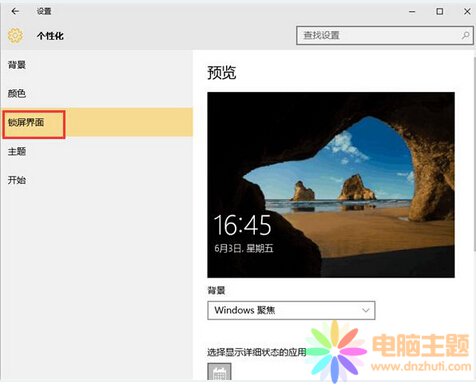Maximize the Settings window
476x389 pixels.
point(440,12)
